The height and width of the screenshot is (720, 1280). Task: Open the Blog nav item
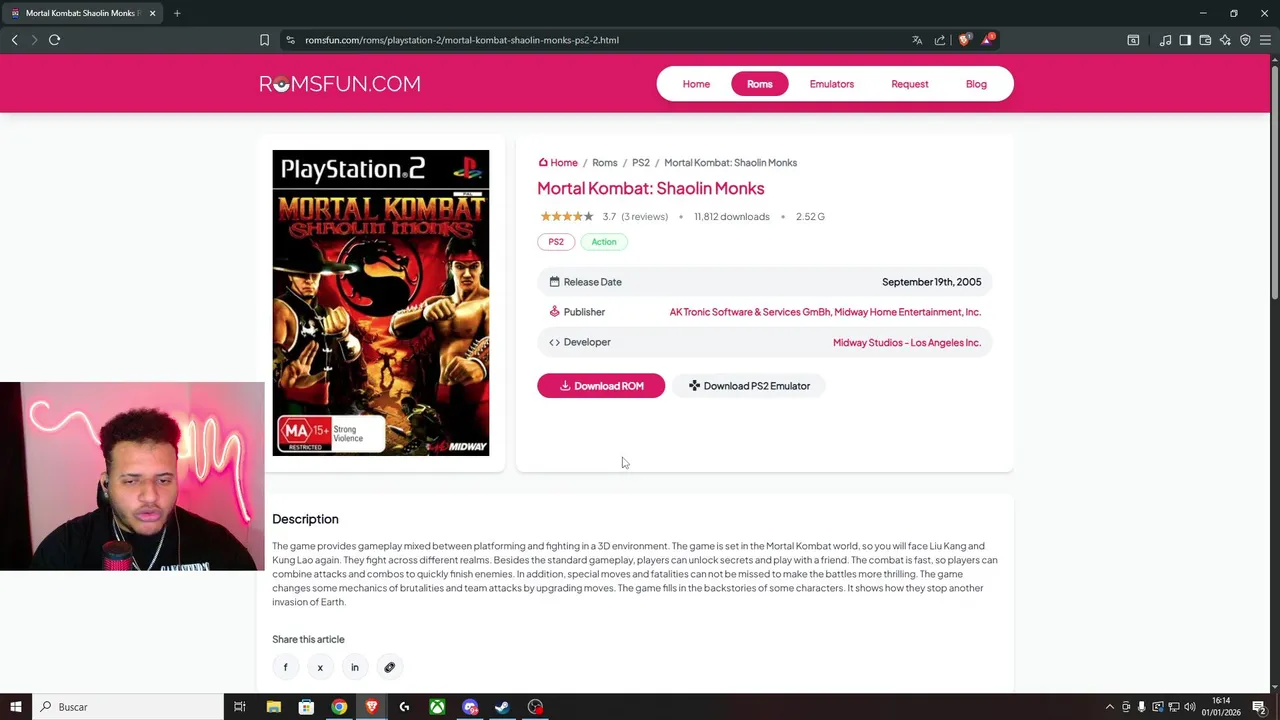click(976, 84)
